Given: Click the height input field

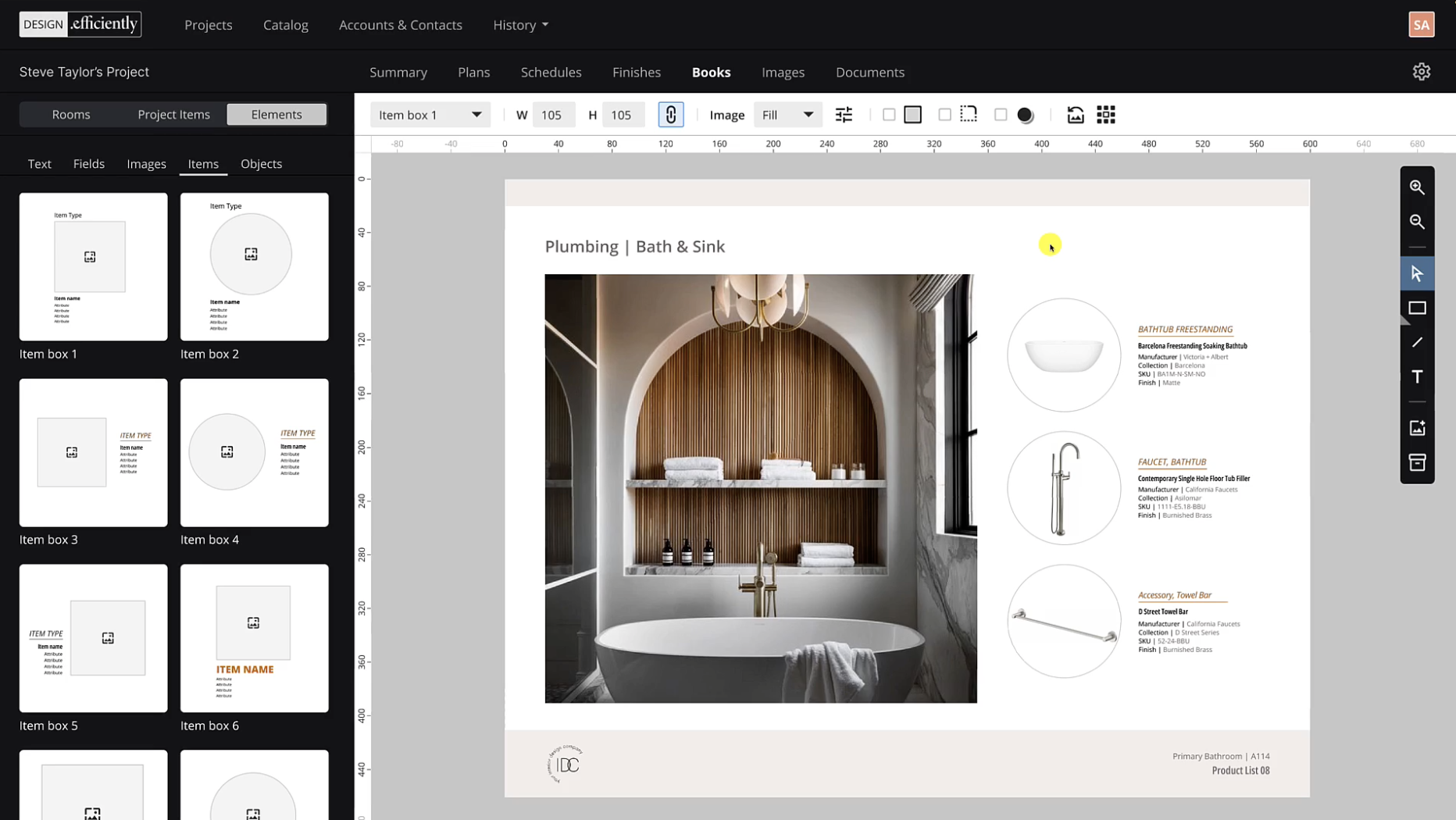Looking at the screenshot, I should (623, 115).
